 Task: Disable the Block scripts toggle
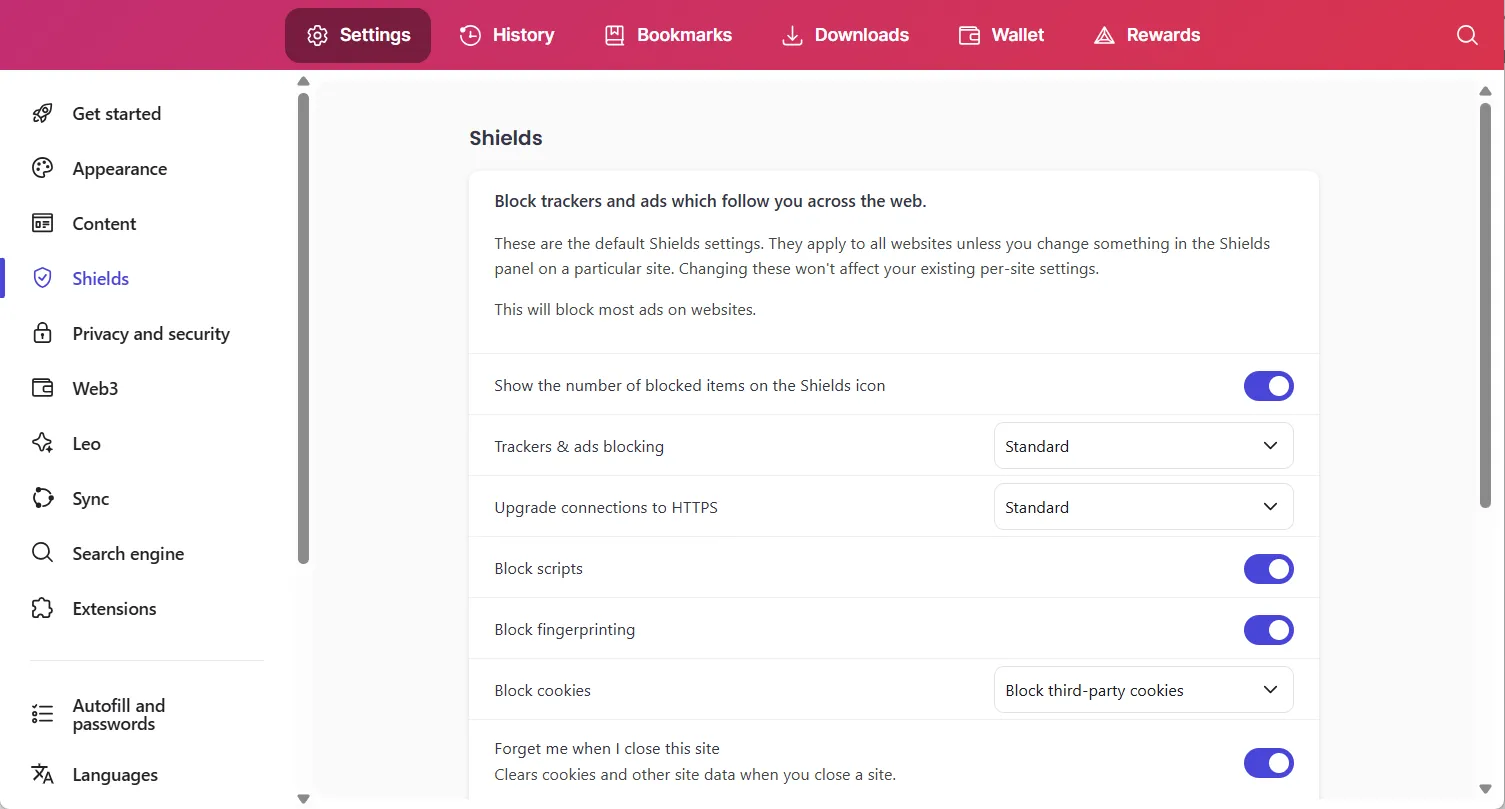(x=1268, y=569)
